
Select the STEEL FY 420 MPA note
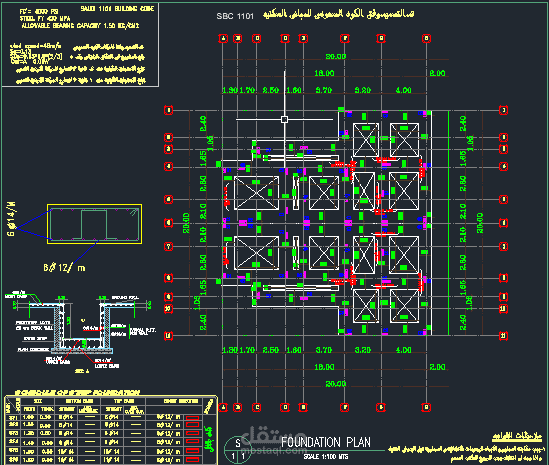[x=45, y=19]
